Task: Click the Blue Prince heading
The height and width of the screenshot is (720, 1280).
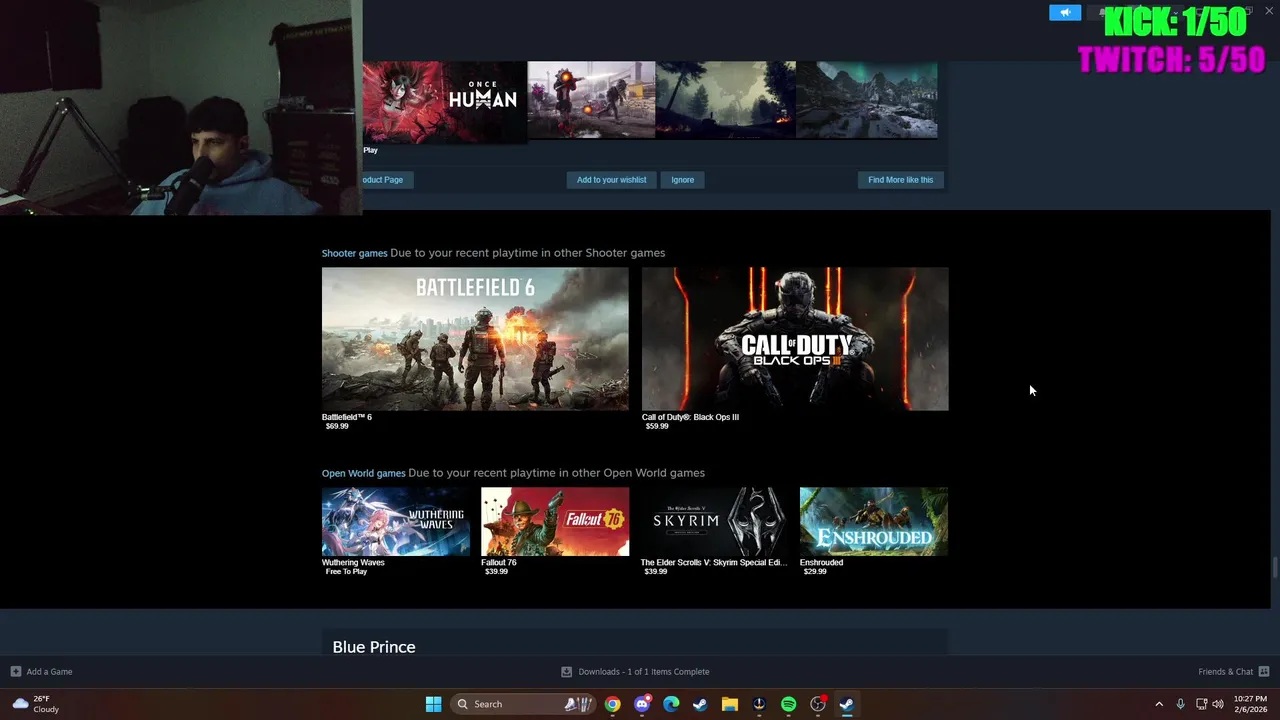Action: pyautogui.click(x=374, y=647)
